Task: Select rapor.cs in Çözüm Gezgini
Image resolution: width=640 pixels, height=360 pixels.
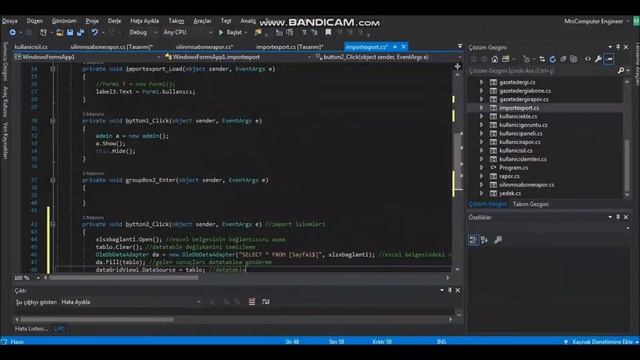Action: click(509, 176)
